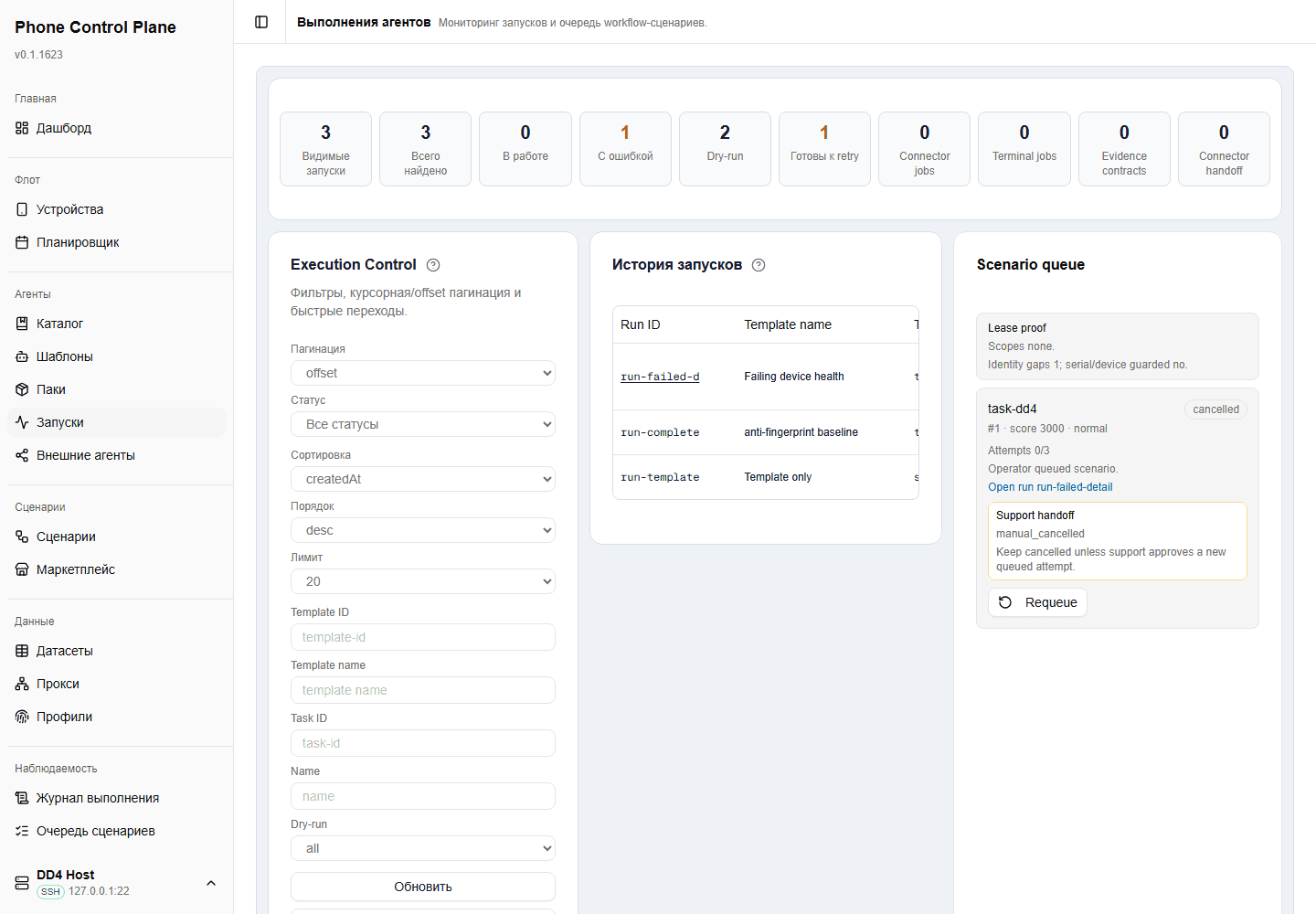Navigate to Маркетплейс
This screenshot has height=914, width=1316.
point(116,569)
